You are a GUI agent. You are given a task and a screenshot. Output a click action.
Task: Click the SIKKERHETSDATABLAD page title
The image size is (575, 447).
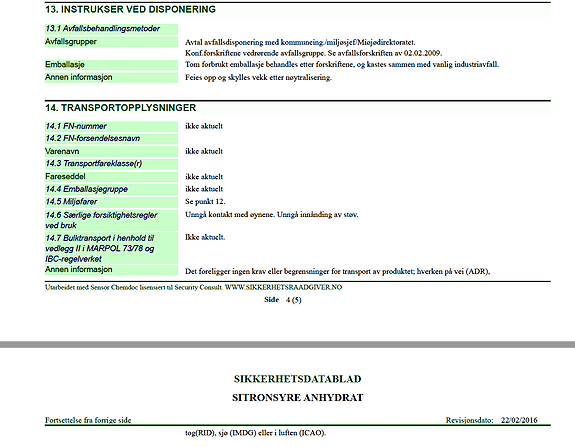297,379
